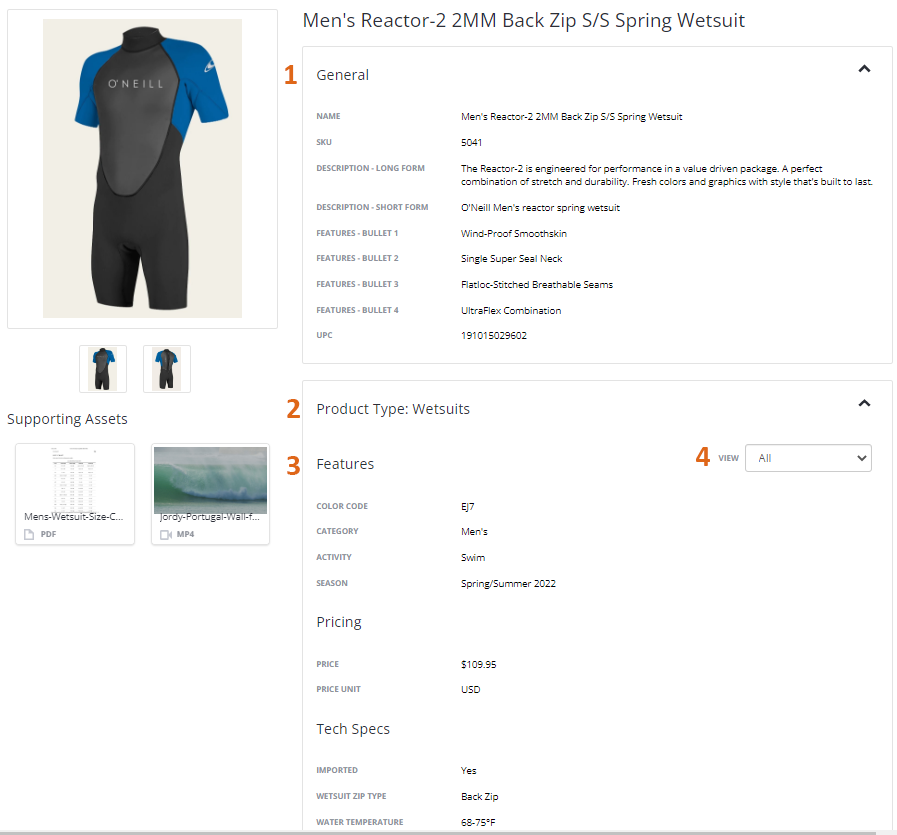Click the short description O'Neill Men's reactor spring wetsuit
897x835 pixels.
tap(540, 208)
